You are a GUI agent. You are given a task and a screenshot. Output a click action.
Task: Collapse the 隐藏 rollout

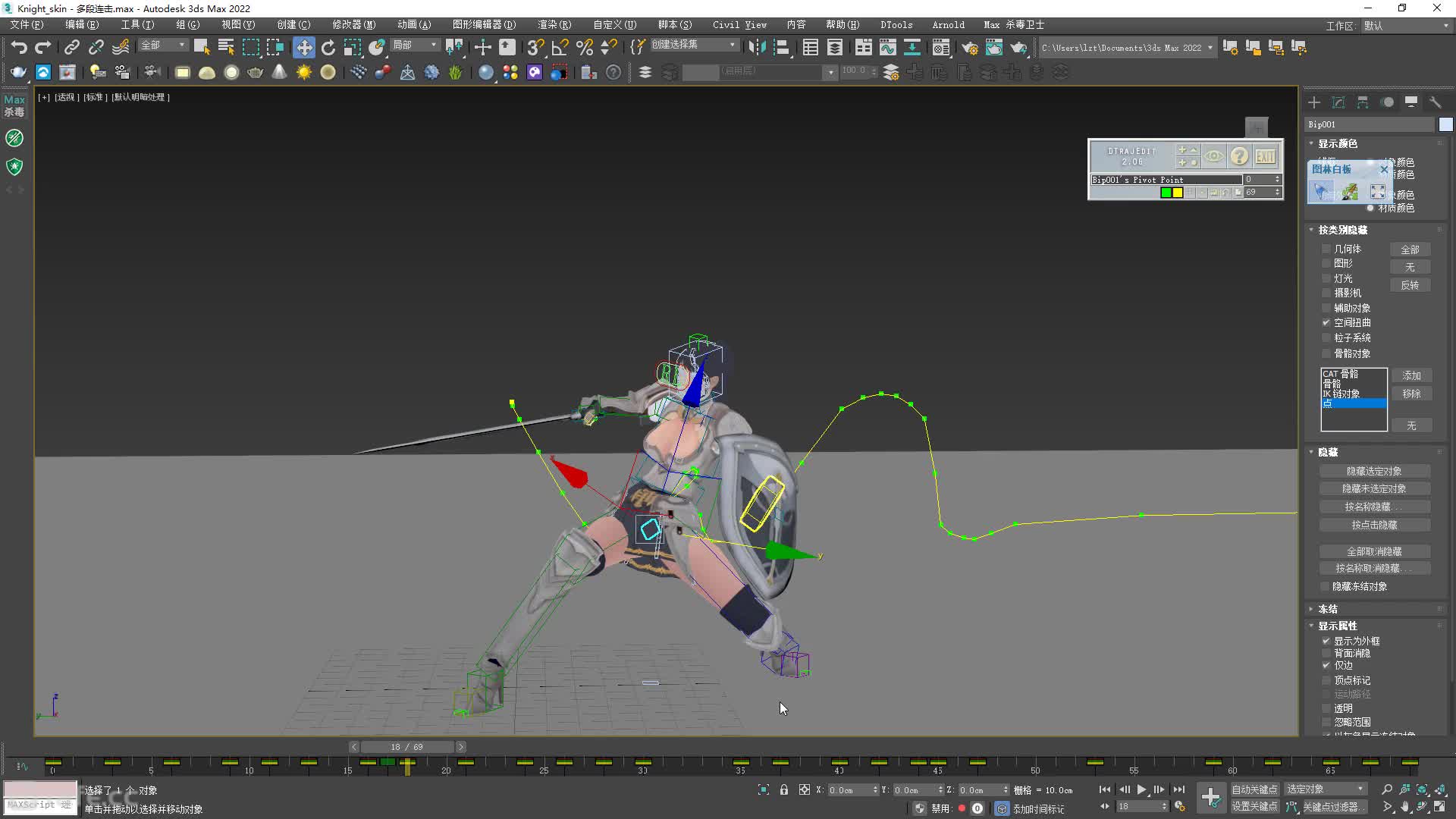click(x=1327, y=452)
